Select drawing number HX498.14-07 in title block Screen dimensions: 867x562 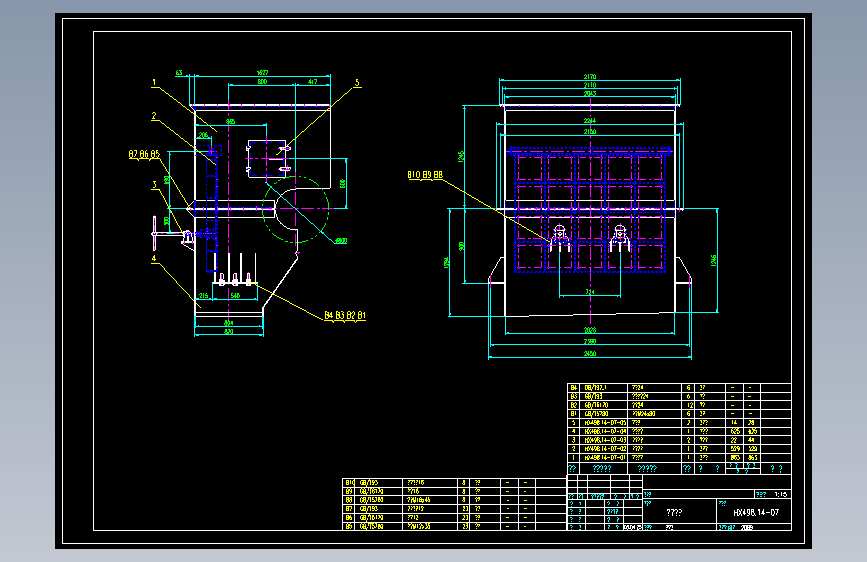tap(756, 513)
